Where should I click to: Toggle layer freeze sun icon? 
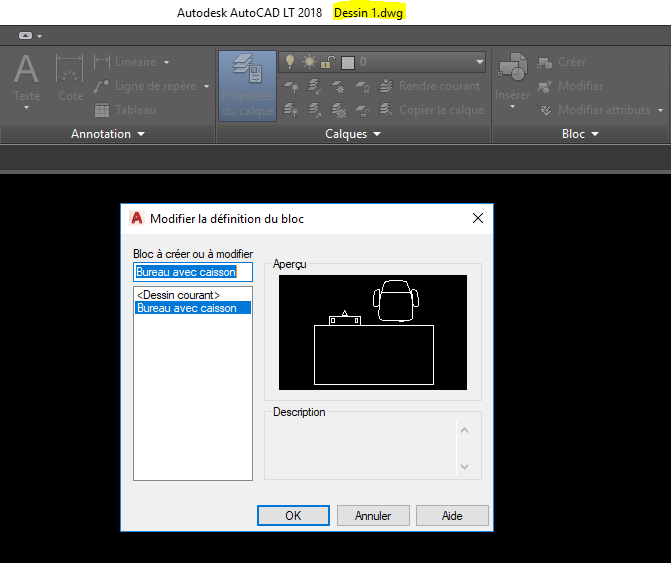[x=309, y=62]
